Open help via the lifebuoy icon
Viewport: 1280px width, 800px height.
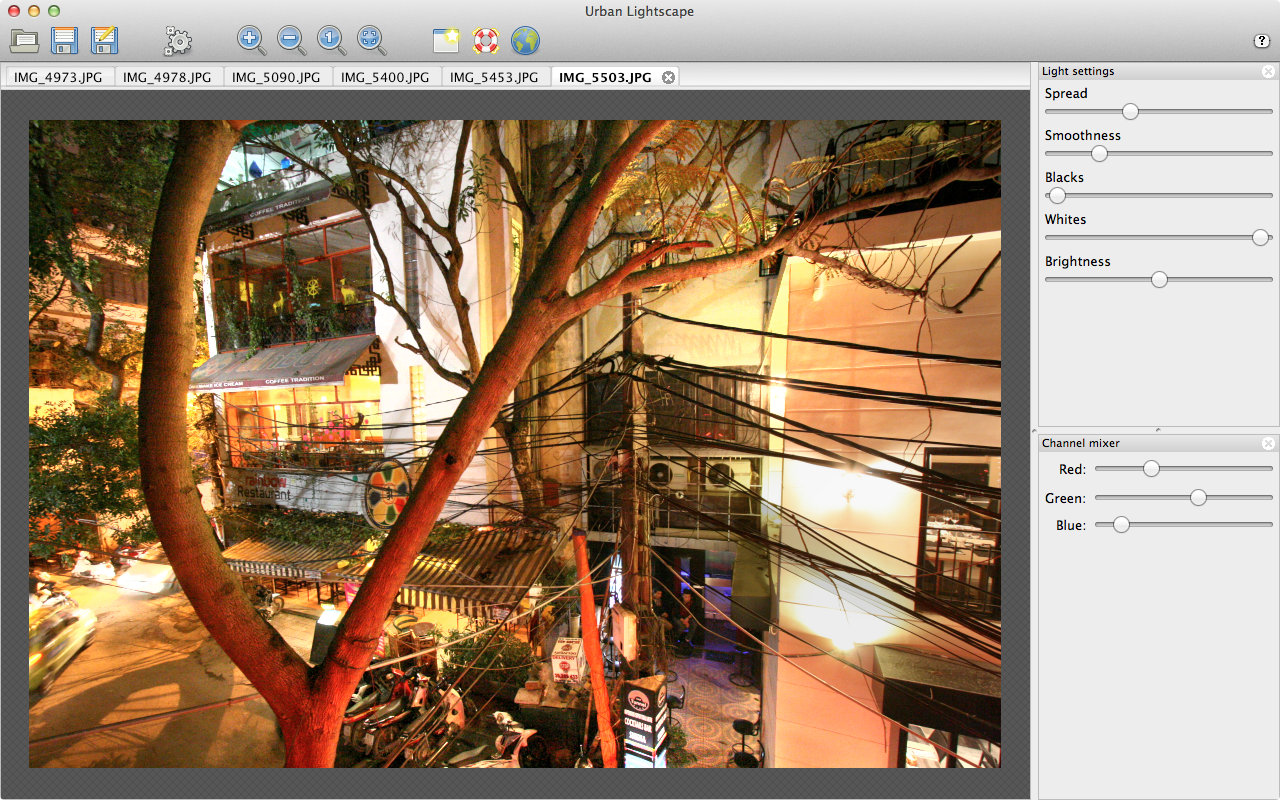[485, 41]
